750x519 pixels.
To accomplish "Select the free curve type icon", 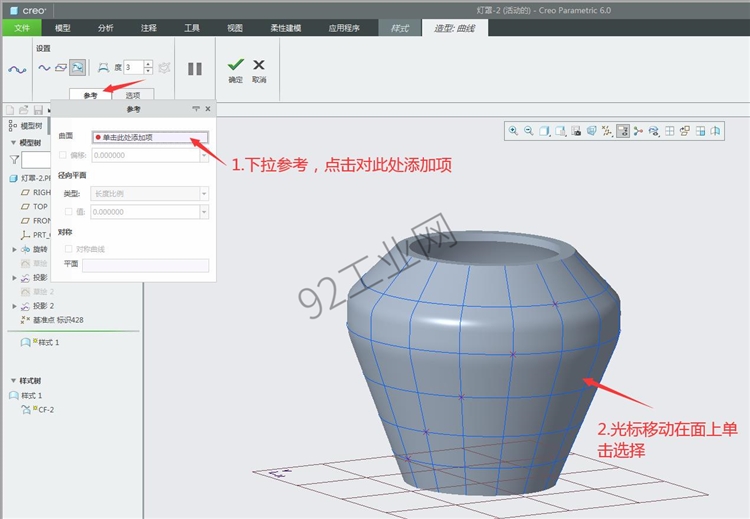I will tap(44, 68).
